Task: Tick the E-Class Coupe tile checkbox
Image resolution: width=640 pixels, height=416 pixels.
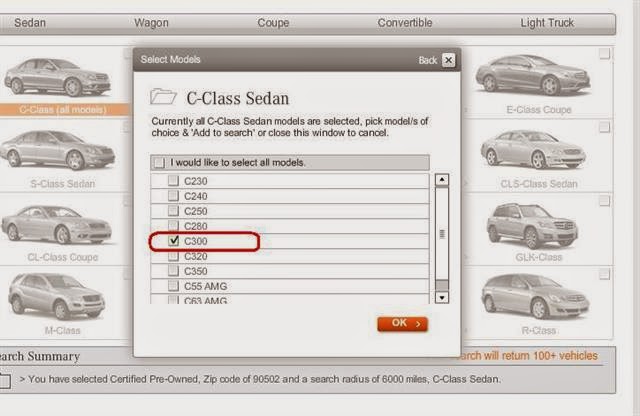Action: [604, 53]
